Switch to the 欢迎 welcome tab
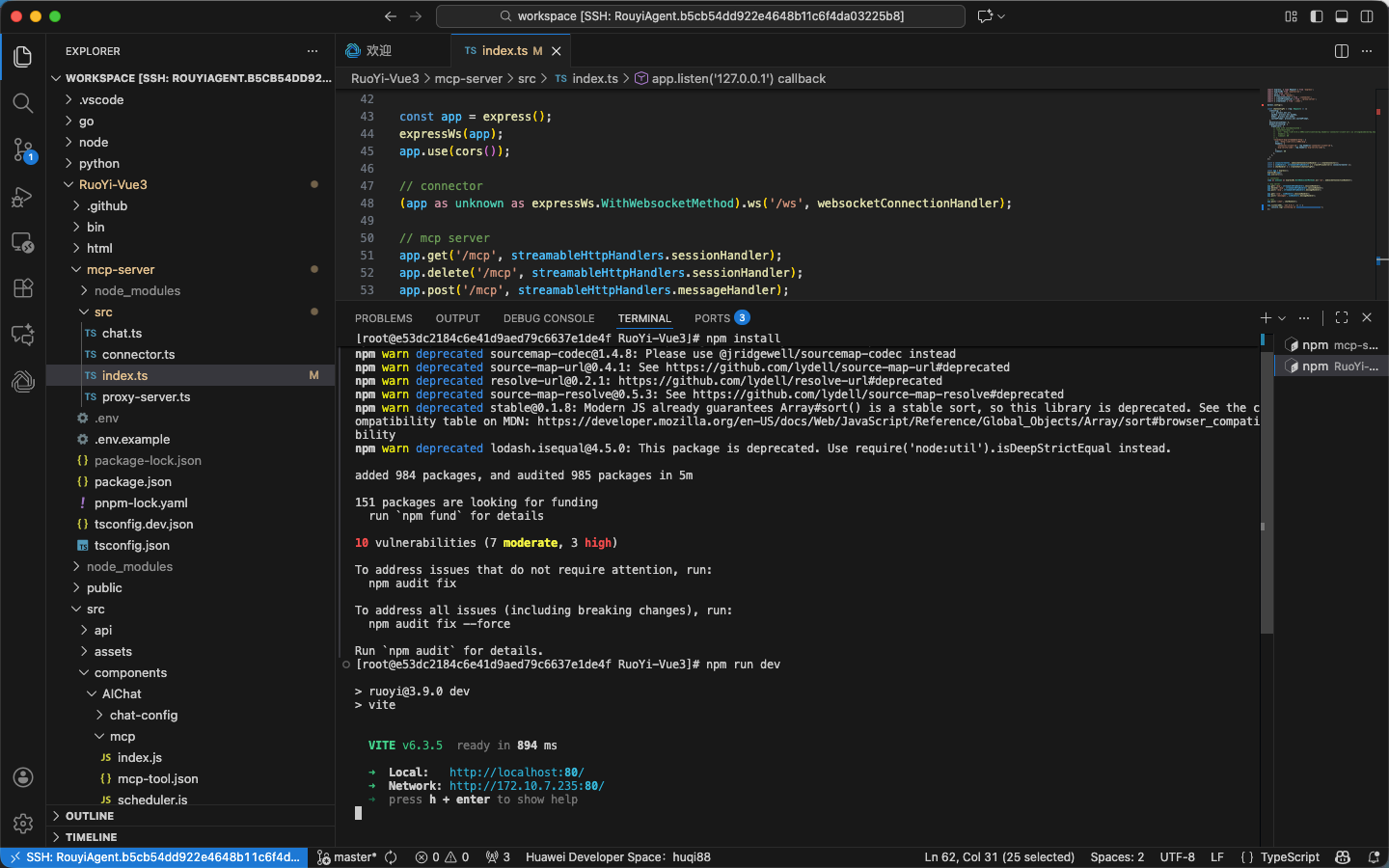 coord(393,51)
